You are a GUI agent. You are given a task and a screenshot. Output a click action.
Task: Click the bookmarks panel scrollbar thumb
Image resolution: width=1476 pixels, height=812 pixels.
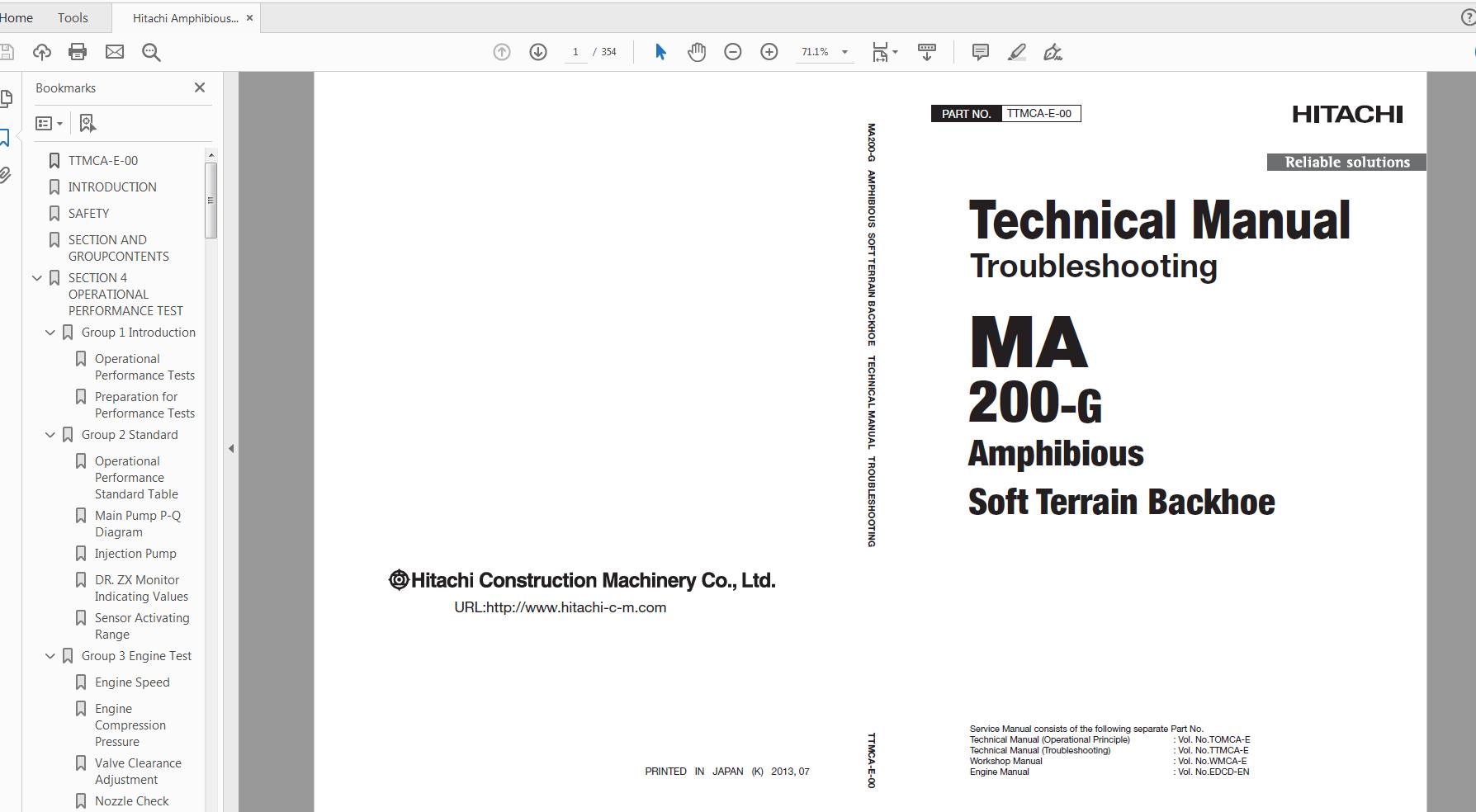pos(211,201)
